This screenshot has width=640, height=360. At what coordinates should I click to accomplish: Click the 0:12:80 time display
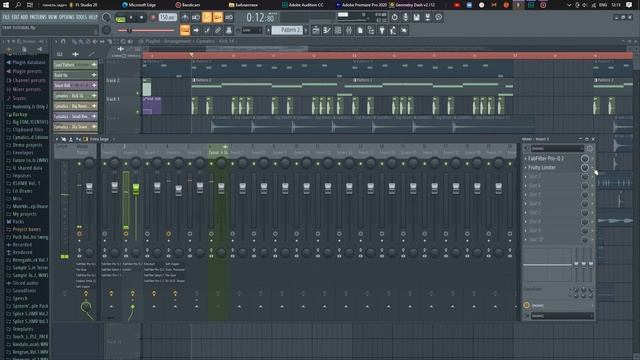coord(260,18)
